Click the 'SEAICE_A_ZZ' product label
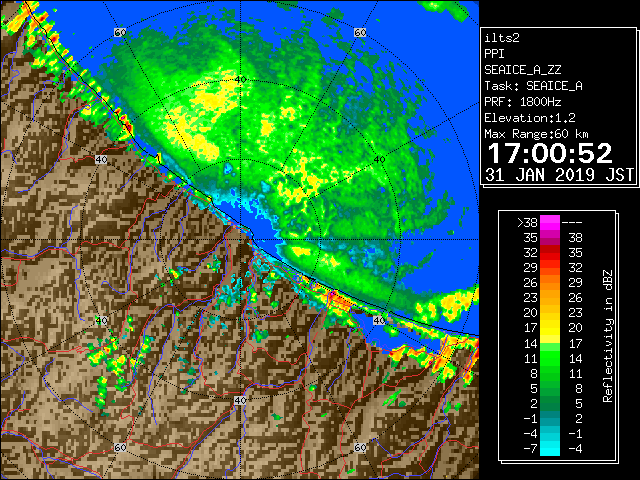Image resolution: width=640 pixels, height=480 pixels. coord(522,70)
